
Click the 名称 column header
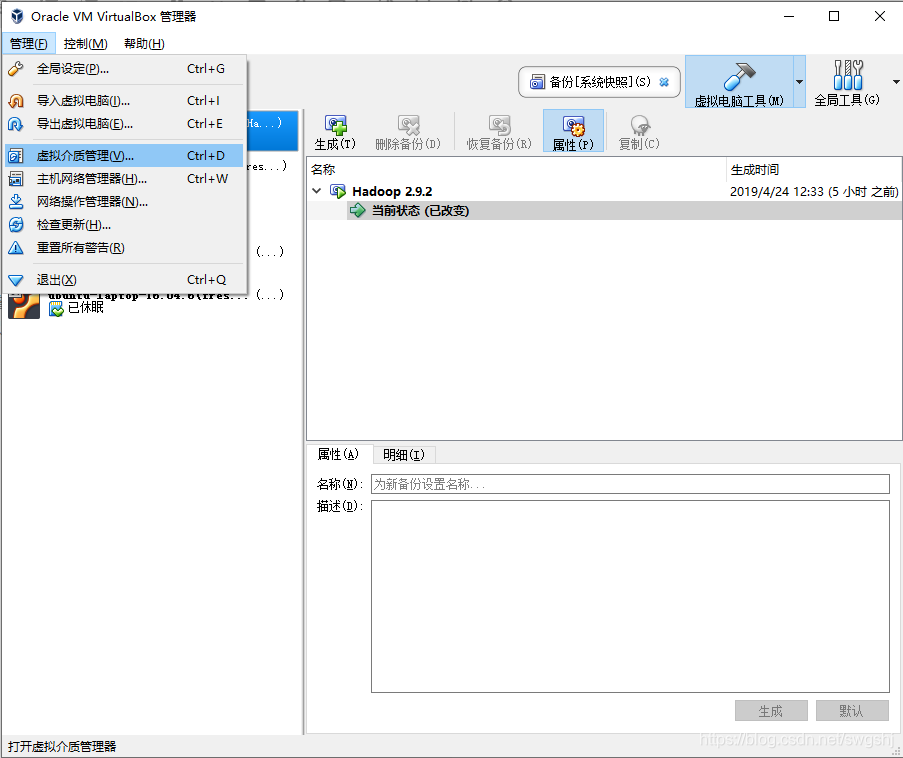(517, 169)
